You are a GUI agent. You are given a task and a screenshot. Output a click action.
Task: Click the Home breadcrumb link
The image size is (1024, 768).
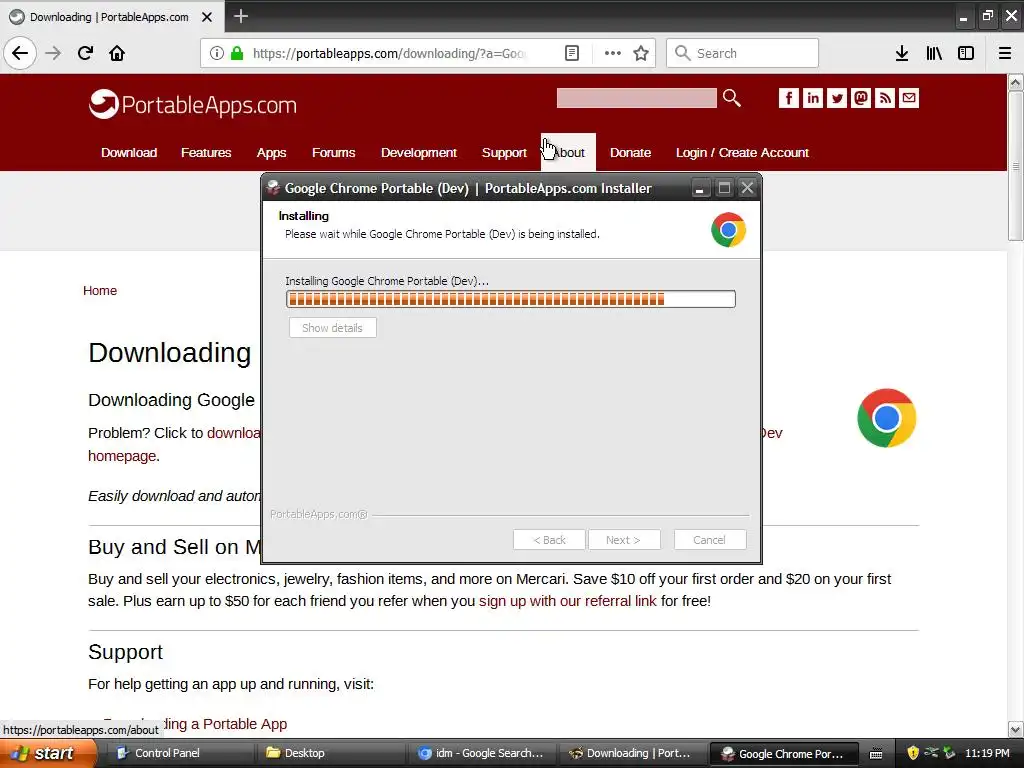100,291
